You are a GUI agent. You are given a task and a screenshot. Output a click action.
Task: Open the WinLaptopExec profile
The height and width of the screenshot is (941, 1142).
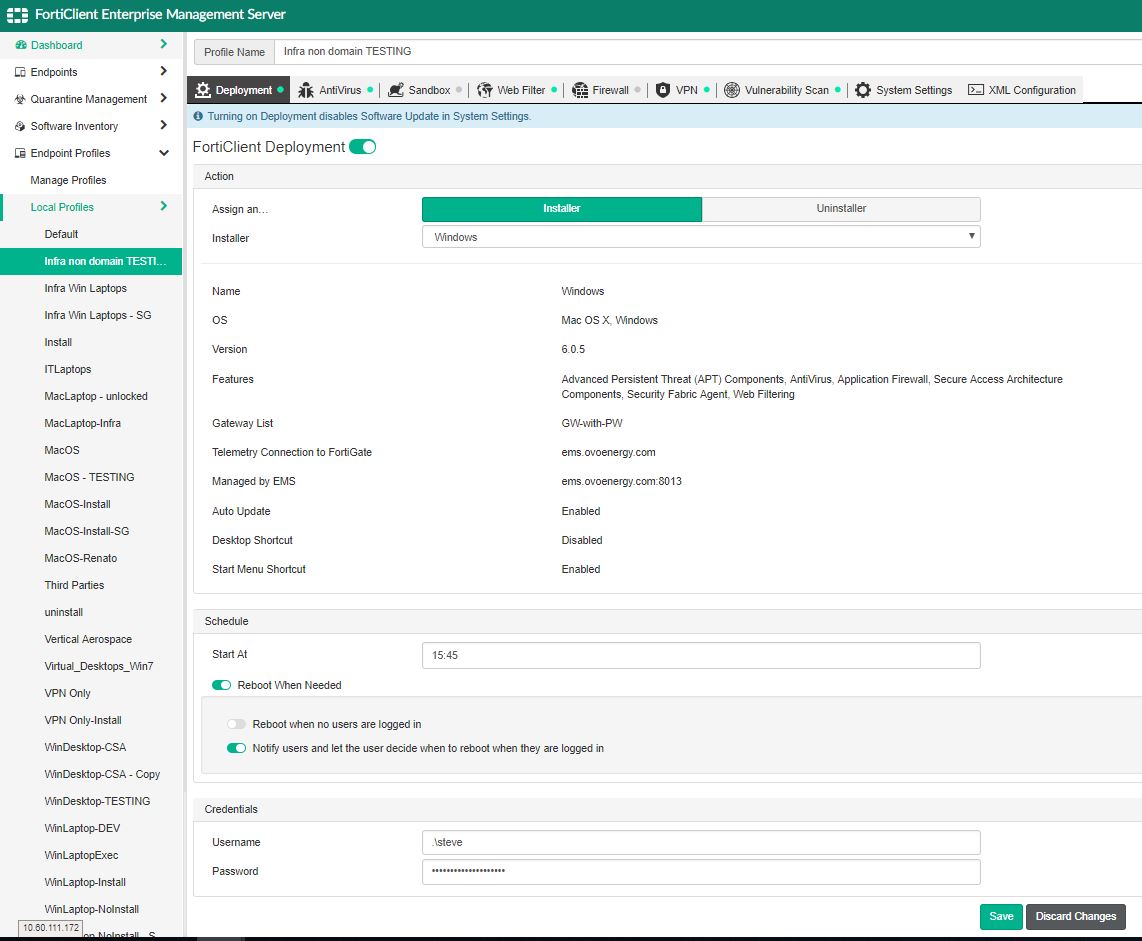click(81, 854)
